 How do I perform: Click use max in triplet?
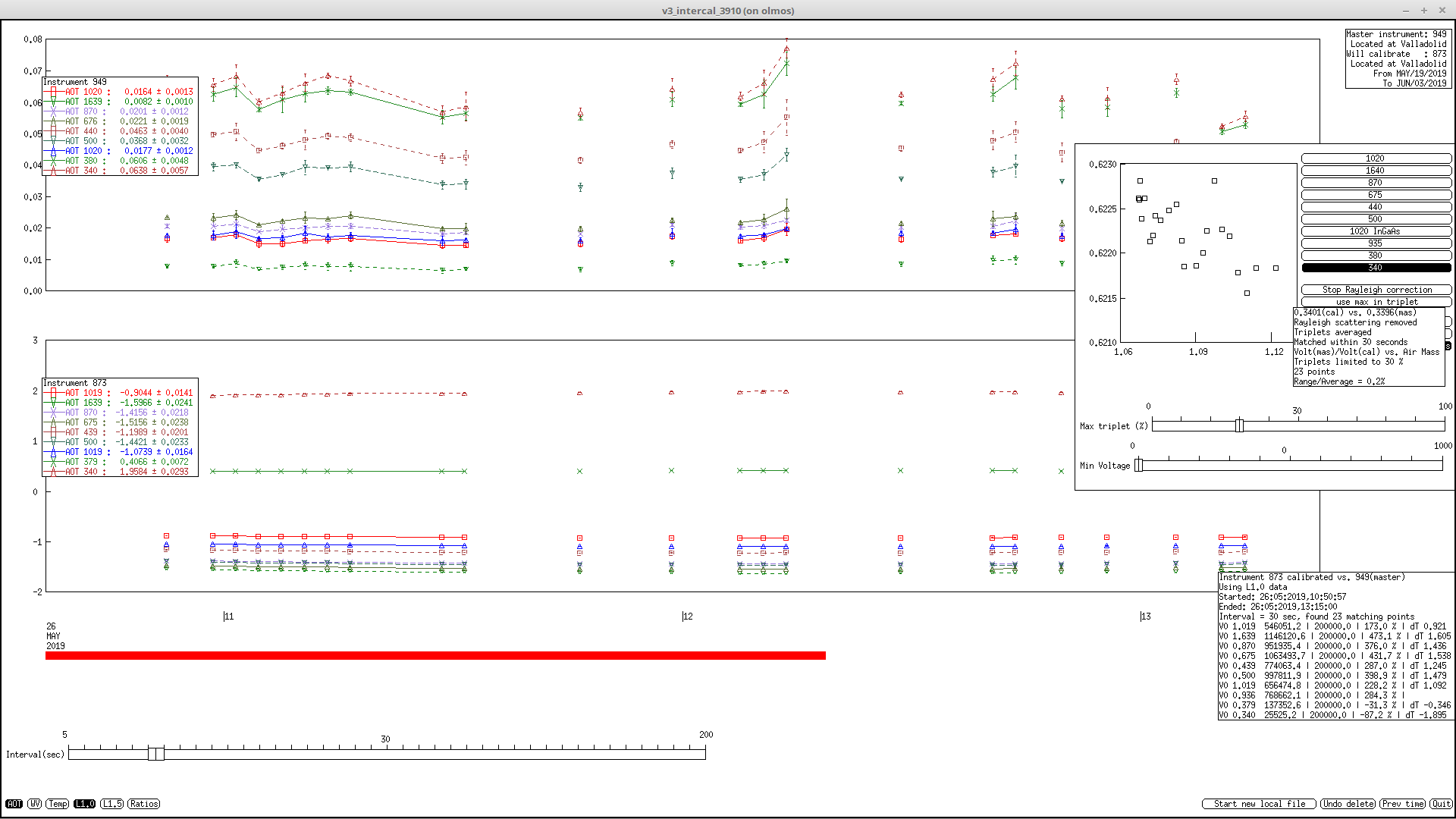pyautogui.click(x=1376, y=302)
